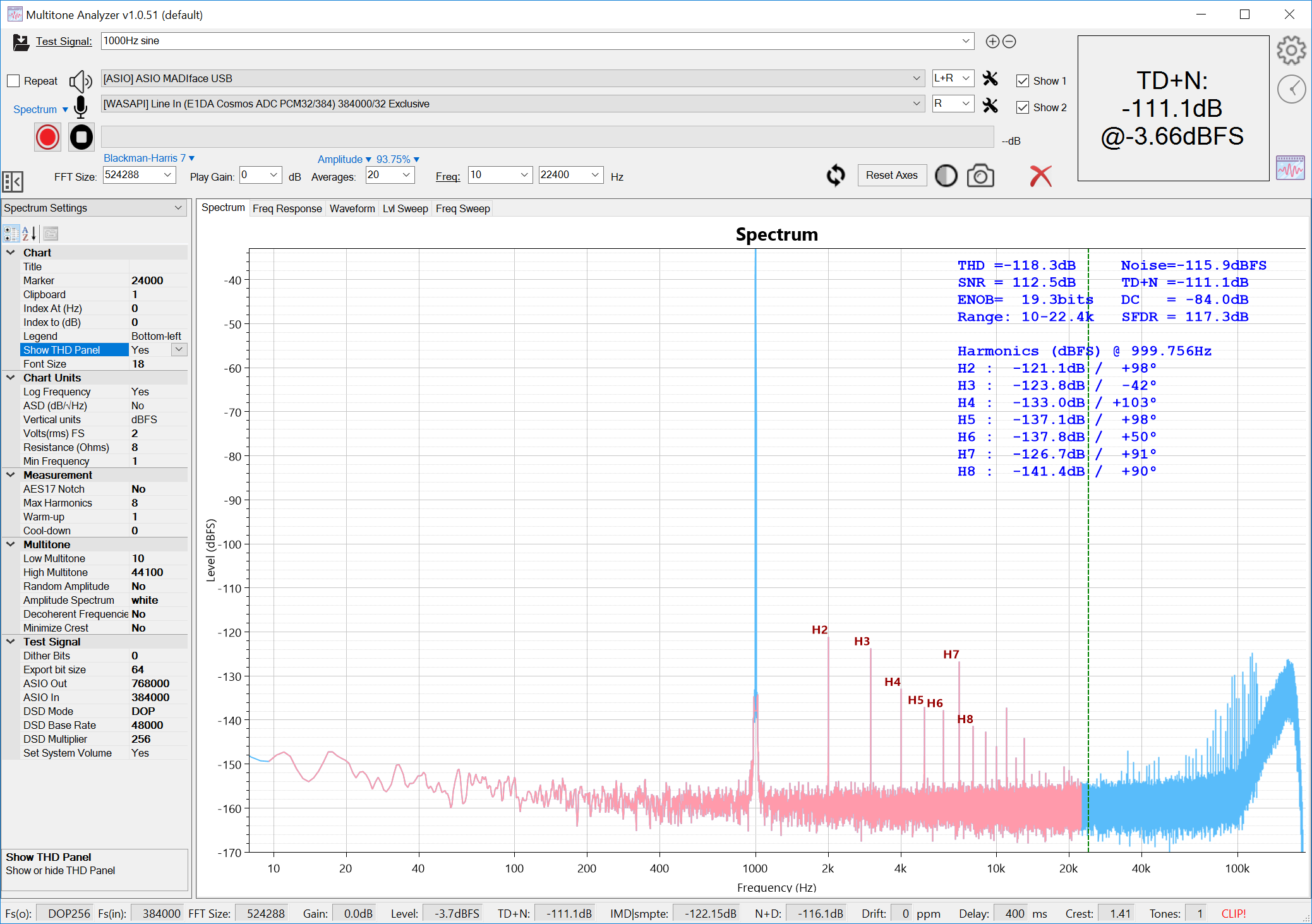Screen dimensions: 1312x924
Task: Open the maximum Freq 22400 dropdown
Action: 595,175
